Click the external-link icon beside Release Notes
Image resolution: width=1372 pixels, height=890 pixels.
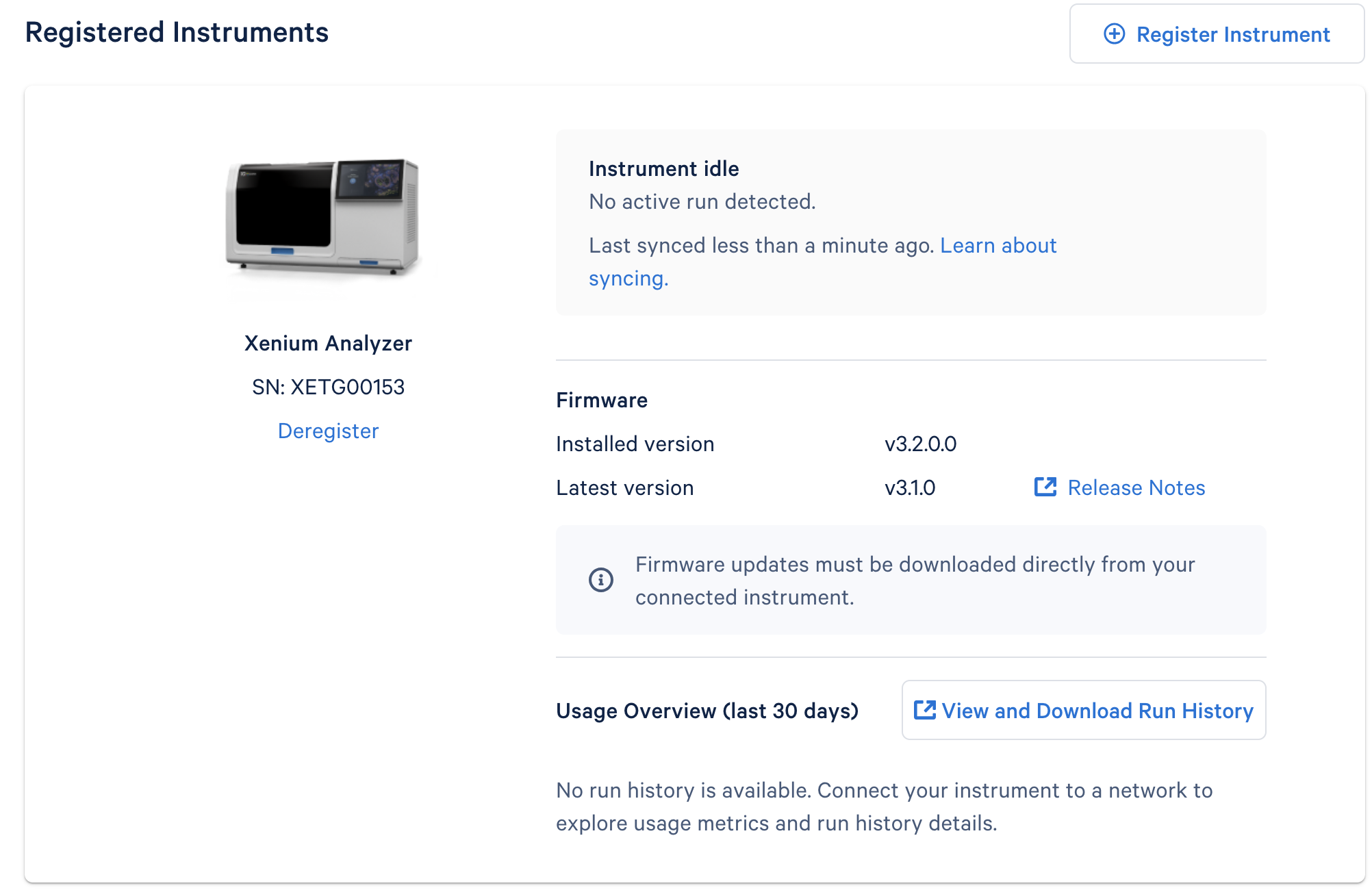(1045, 487)
